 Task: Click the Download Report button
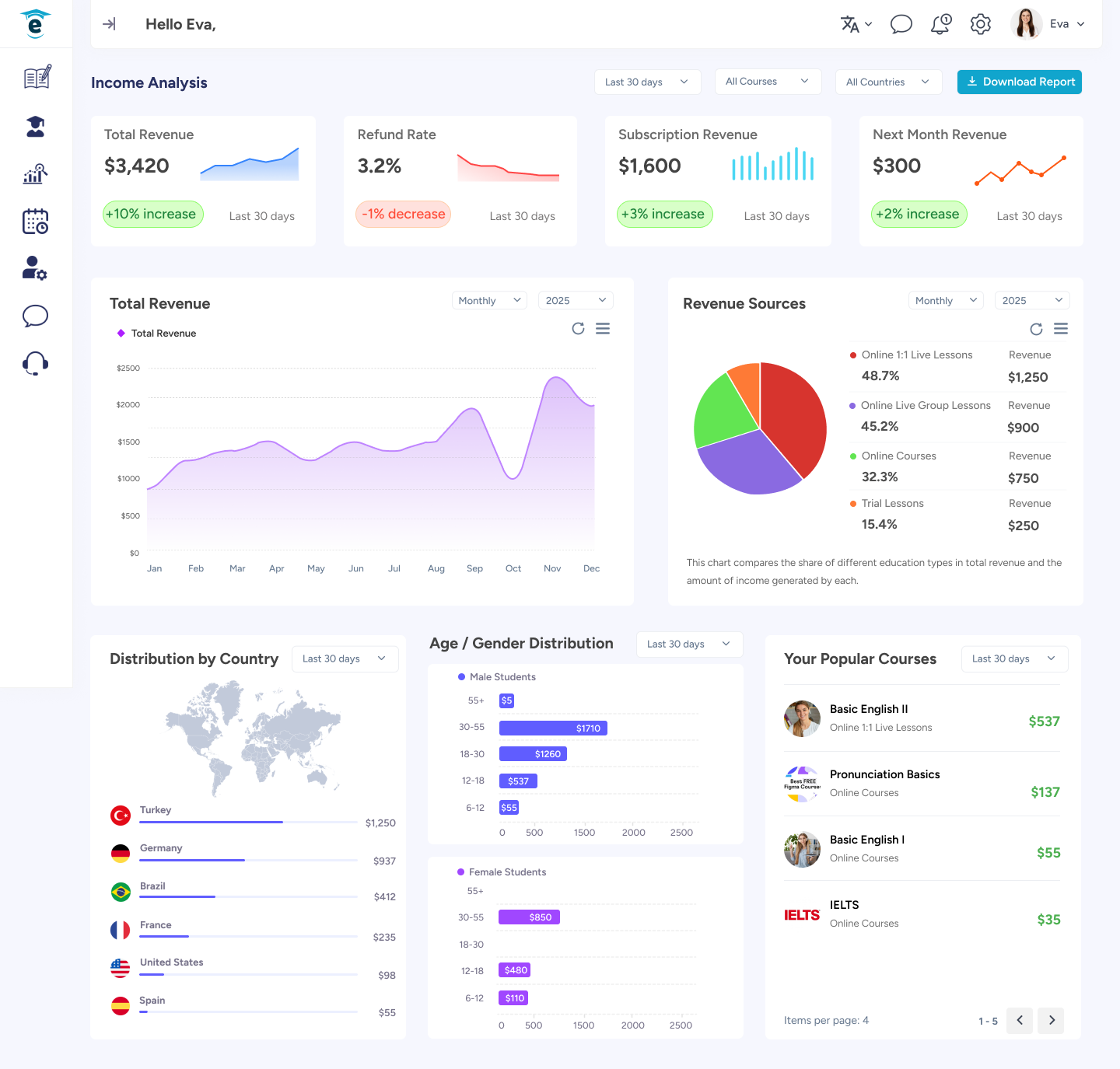1019,82
